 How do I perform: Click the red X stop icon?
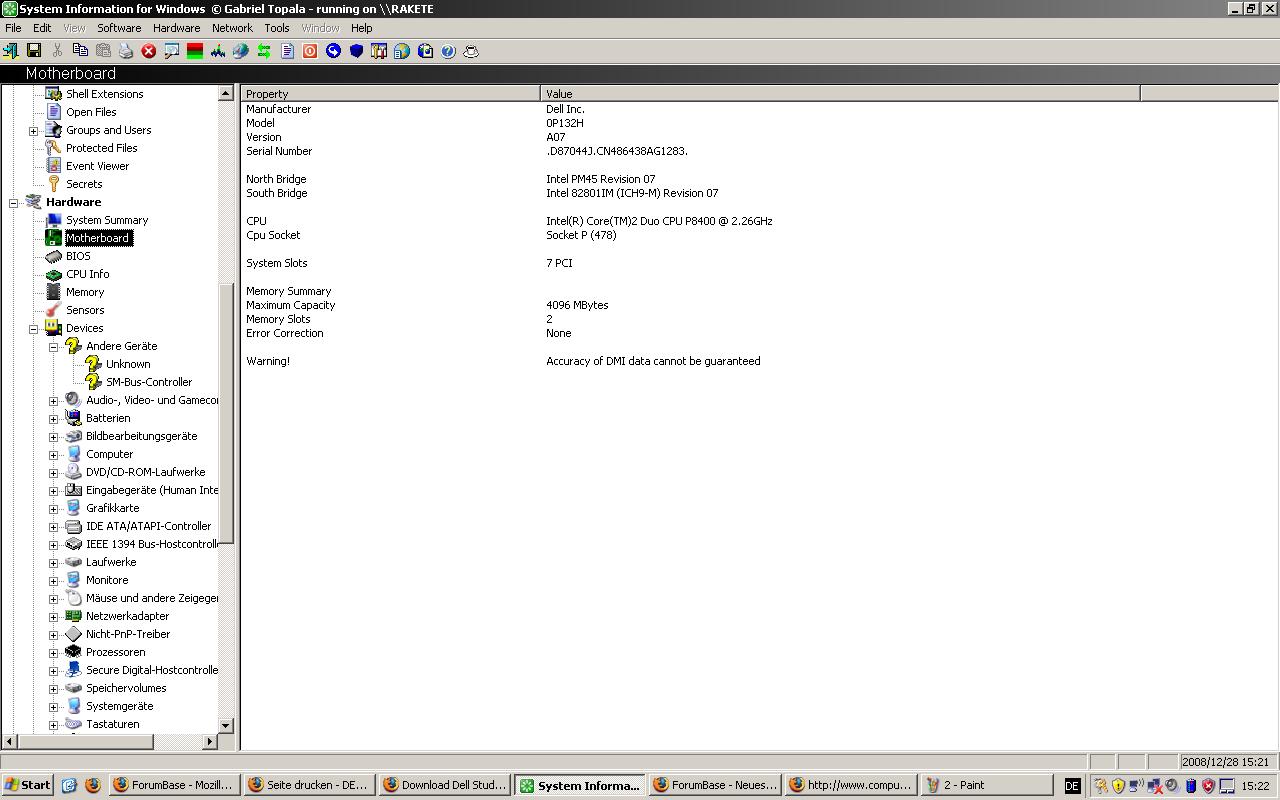click(x=149, y=51)
